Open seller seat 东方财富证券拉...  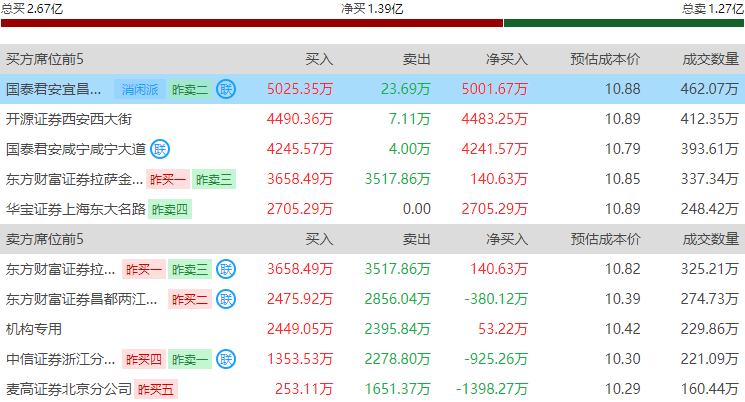[x=60, y=269]
